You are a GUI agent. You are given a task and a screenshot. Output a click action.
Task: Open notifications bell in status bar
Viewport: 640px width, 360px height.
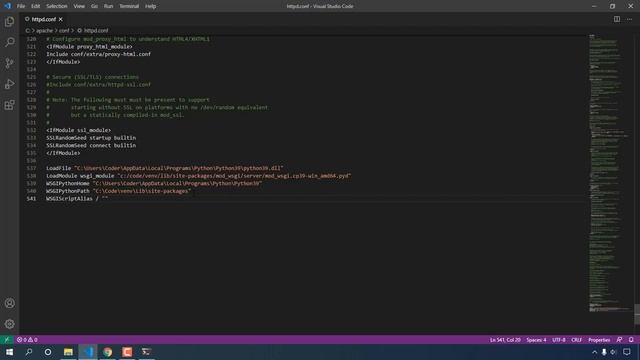click(631, 340)
